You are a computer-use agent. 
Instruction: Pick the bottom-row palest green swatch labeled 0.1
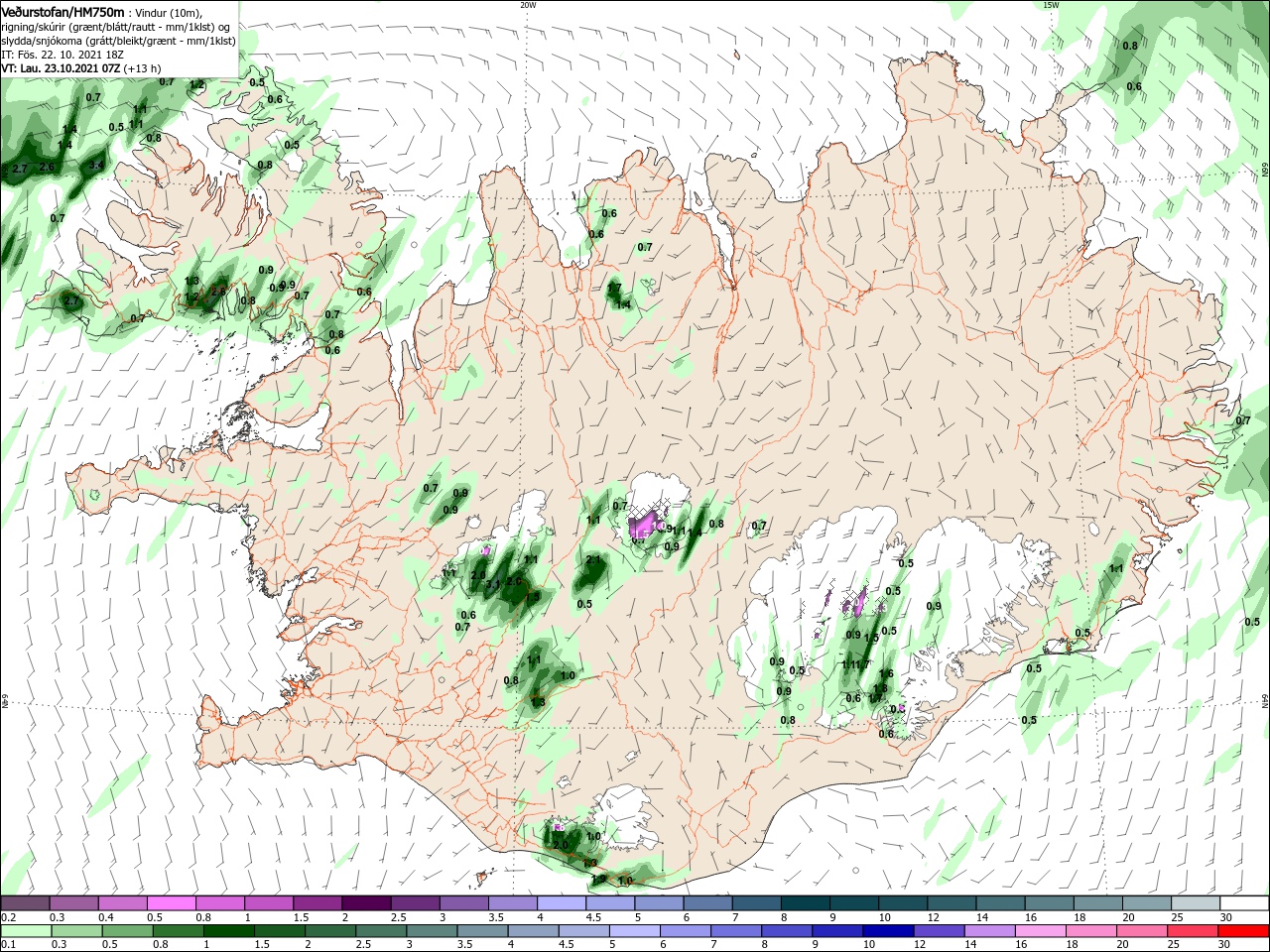[x=25, y=931]
